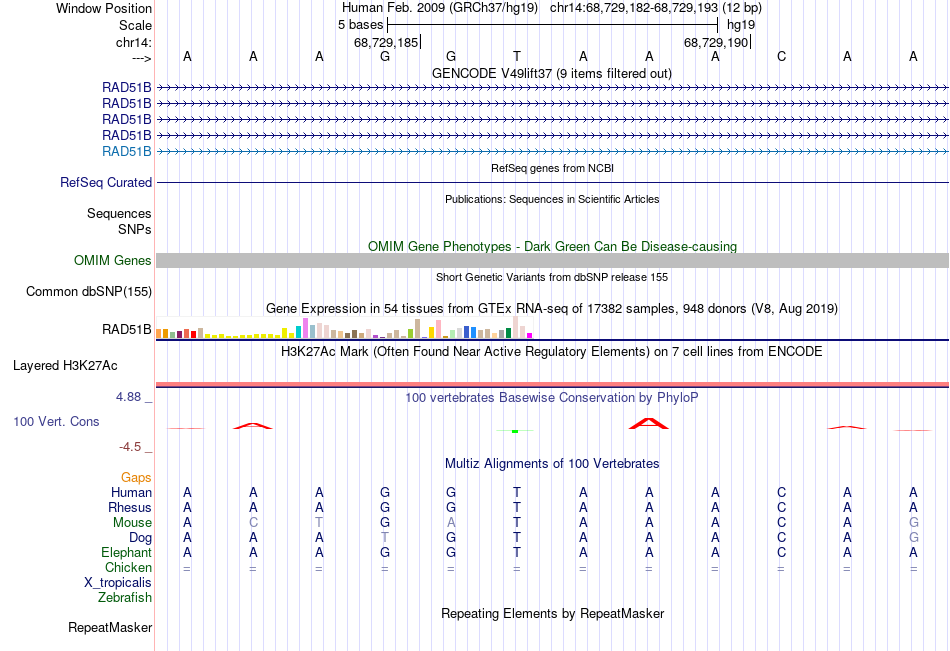Select the Rhesus alignment row label
The width and height of the screenshot is (950, 651).
click(130, 507)
